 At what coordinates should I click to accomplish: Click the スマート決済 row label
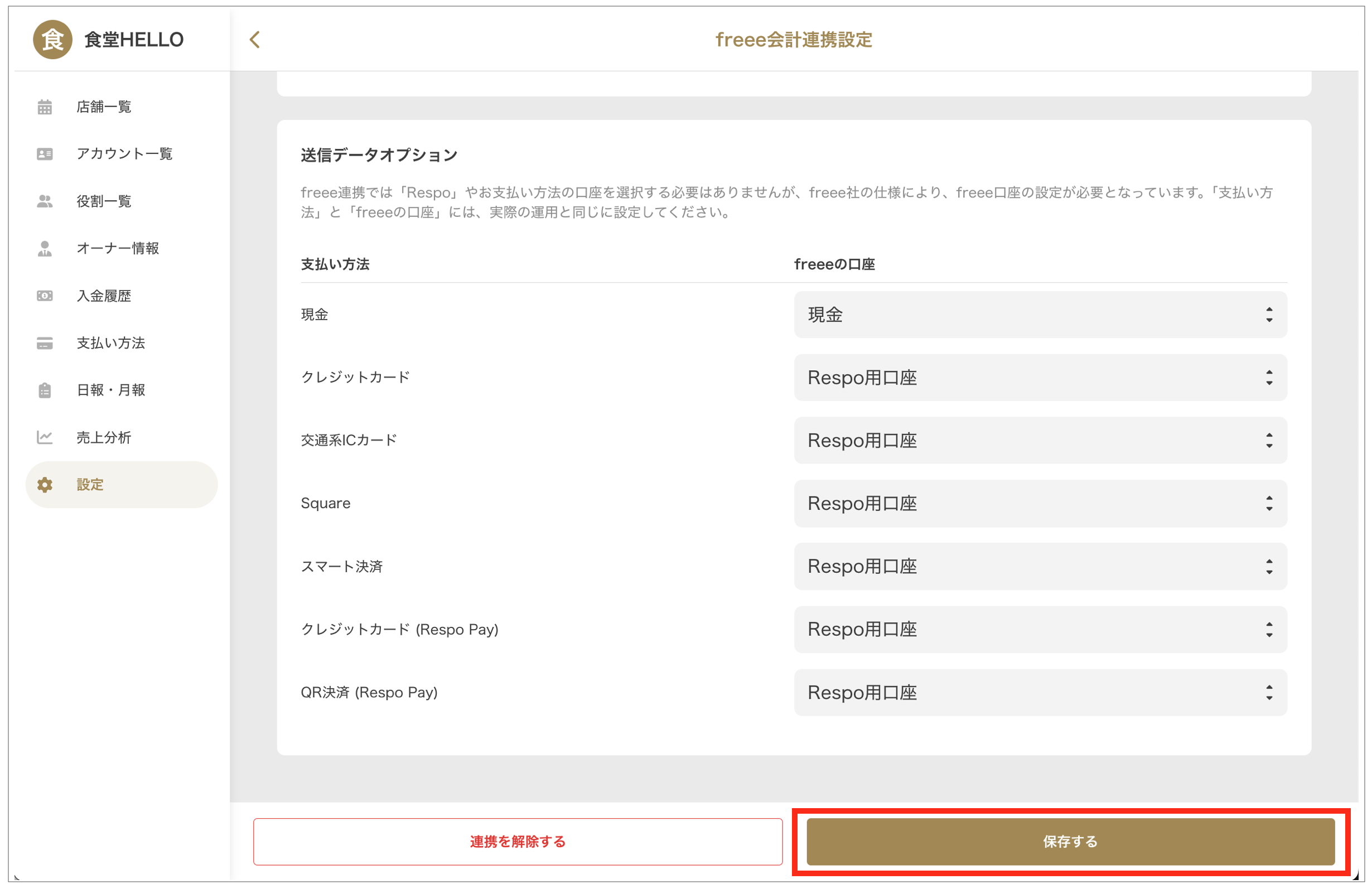coord(341,566)
